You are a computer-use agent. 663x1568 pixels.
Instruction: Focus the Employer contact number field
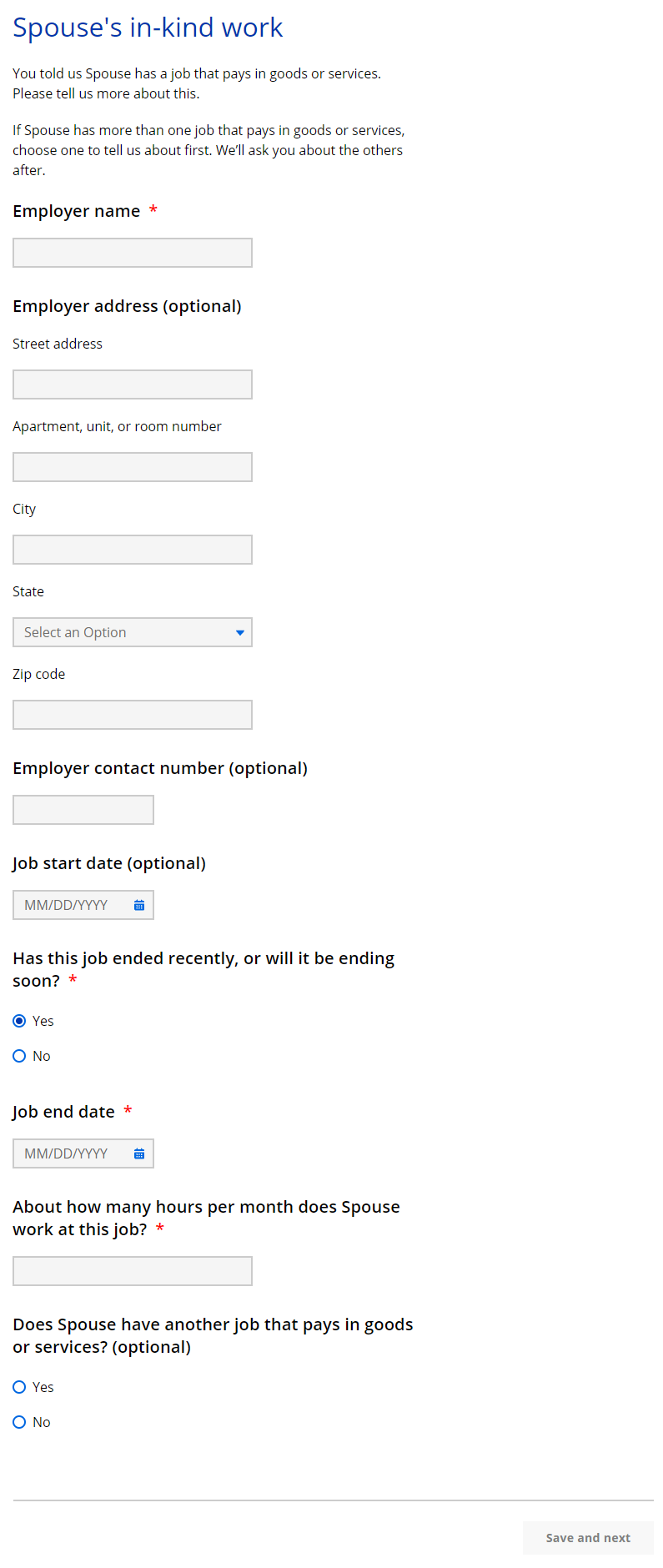(83, 810)
